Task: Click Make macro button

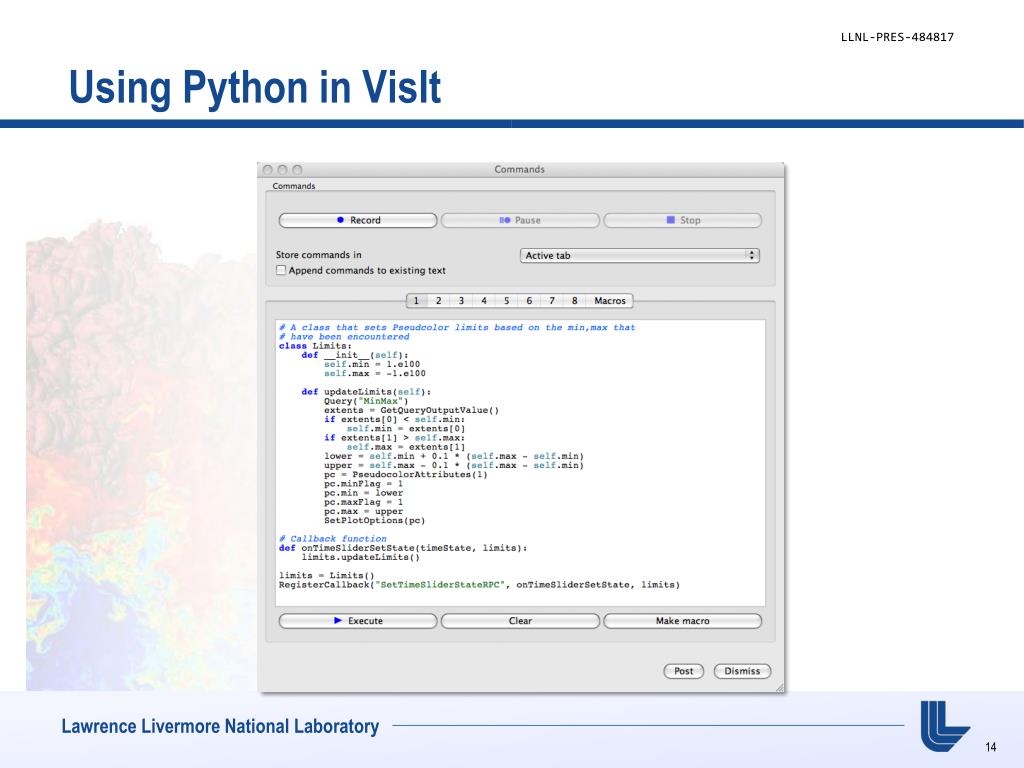Action: pyautogui.click(x=682, y=621)
